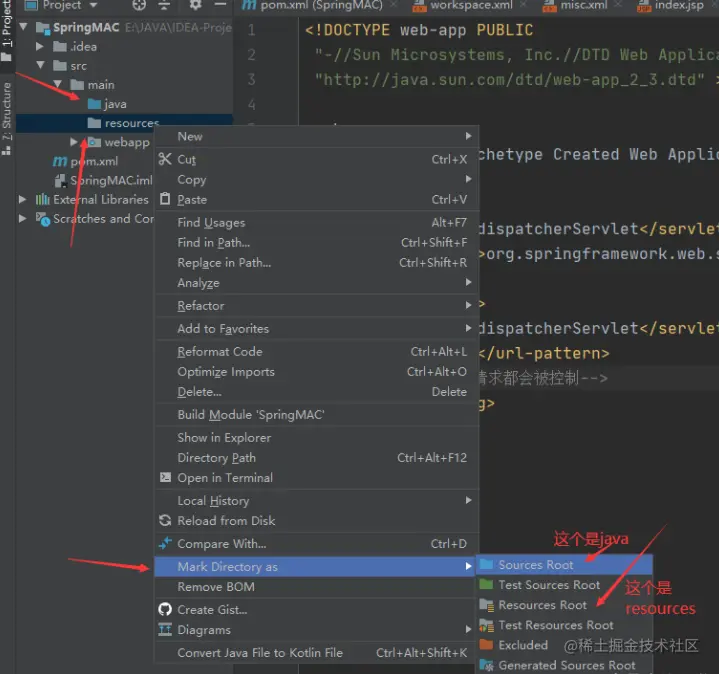Open Local History submenu
Image resolution: width=719 pixels, height=674 pixels.
(x=316, y=501)
